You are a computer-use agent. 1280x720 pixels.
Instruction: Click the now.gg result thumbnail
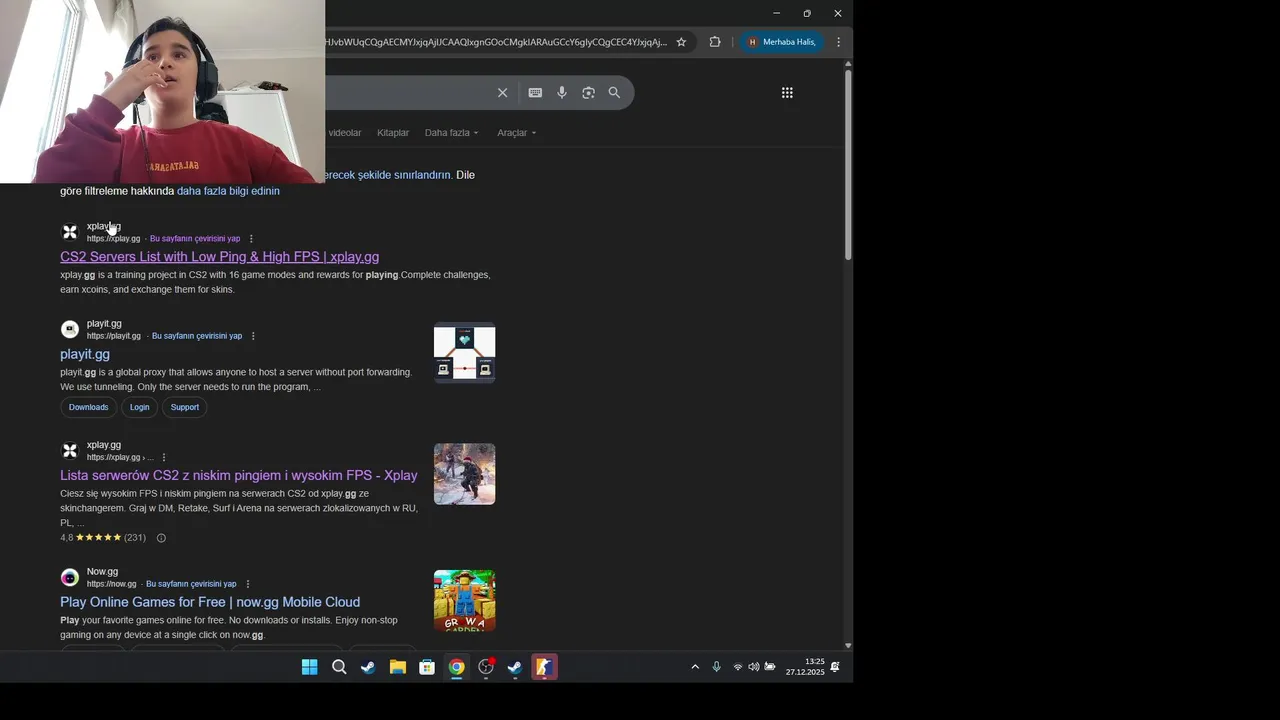pyautogui.click(x=464, y=600)
